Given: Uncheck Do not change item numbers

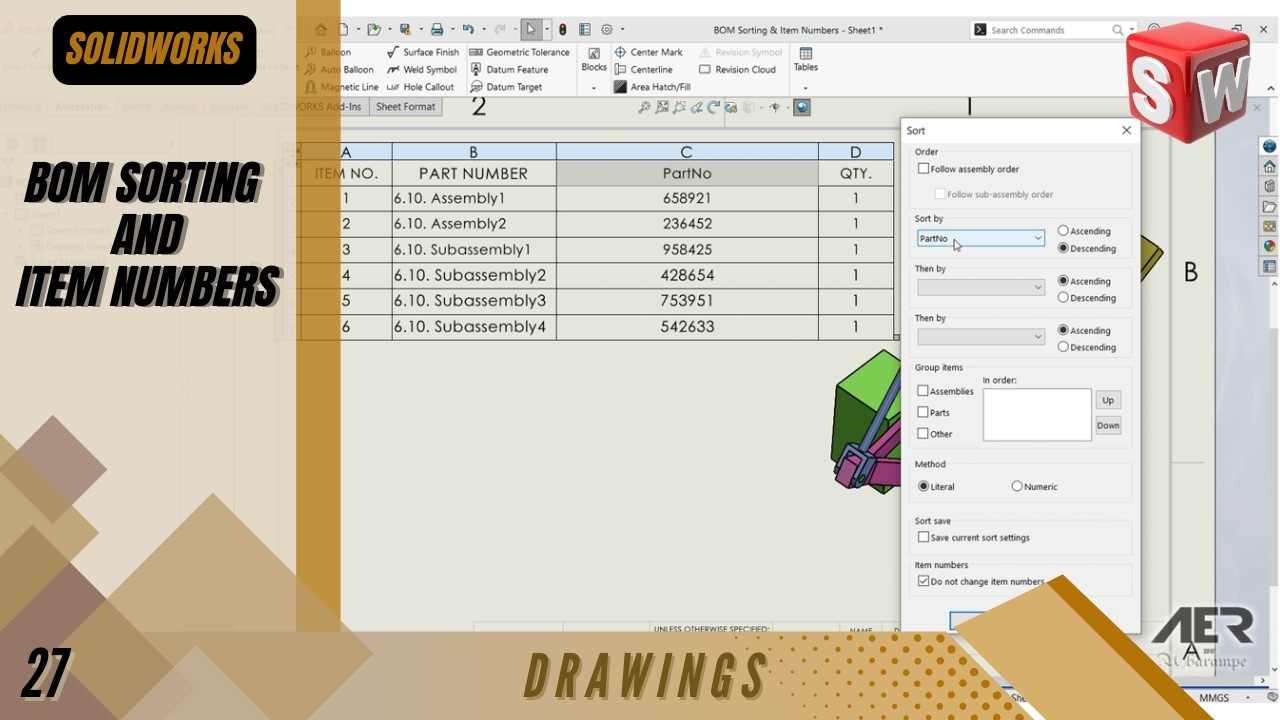Looking at the screenshot, I should 923,581.
